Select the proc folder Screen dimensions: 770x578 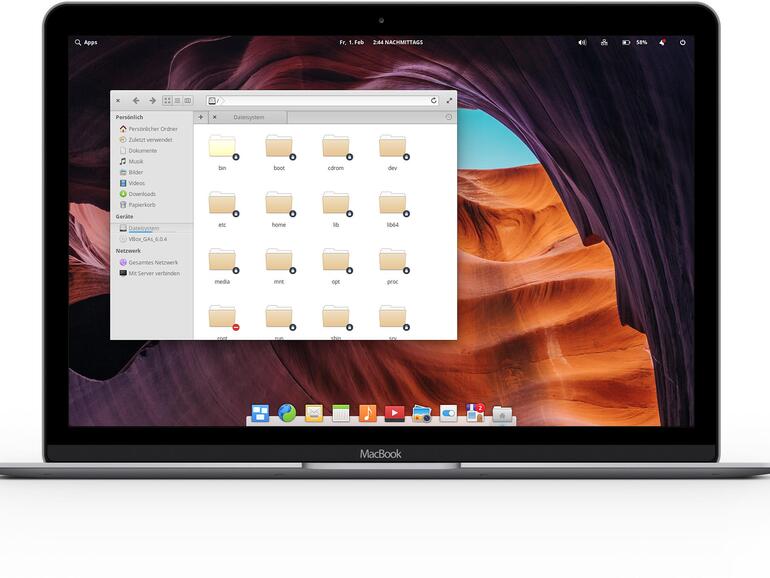coord(392,267)
